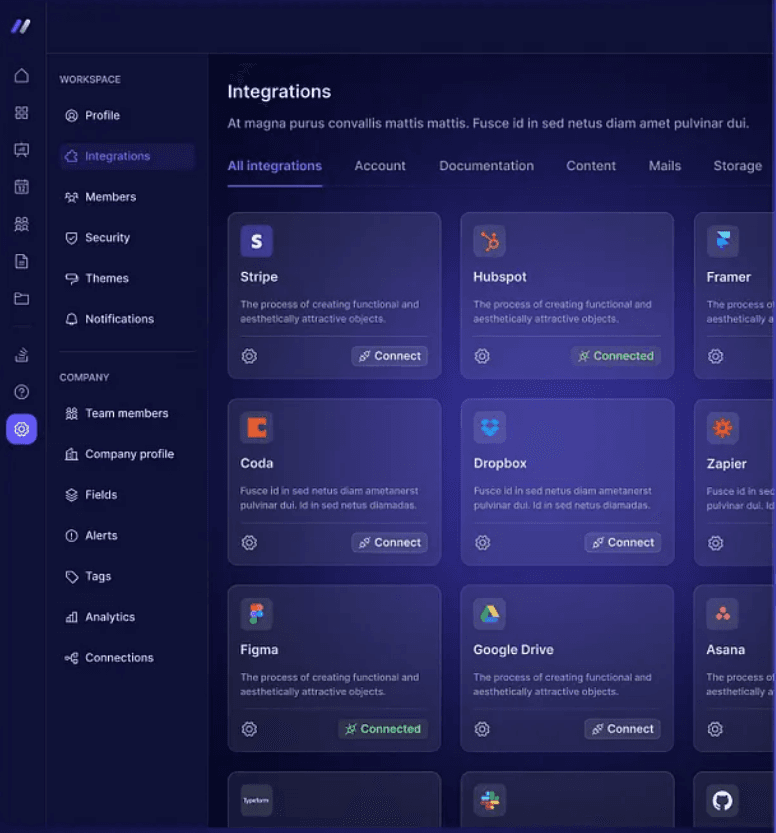Open the calendar icon in the rail

pos(21,187)
